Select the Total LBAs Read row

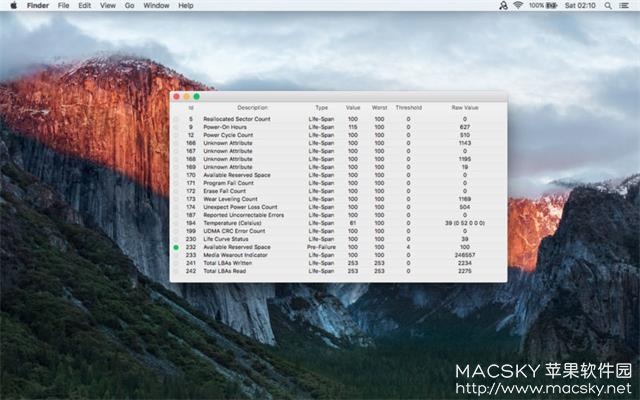tap(338, 271)
